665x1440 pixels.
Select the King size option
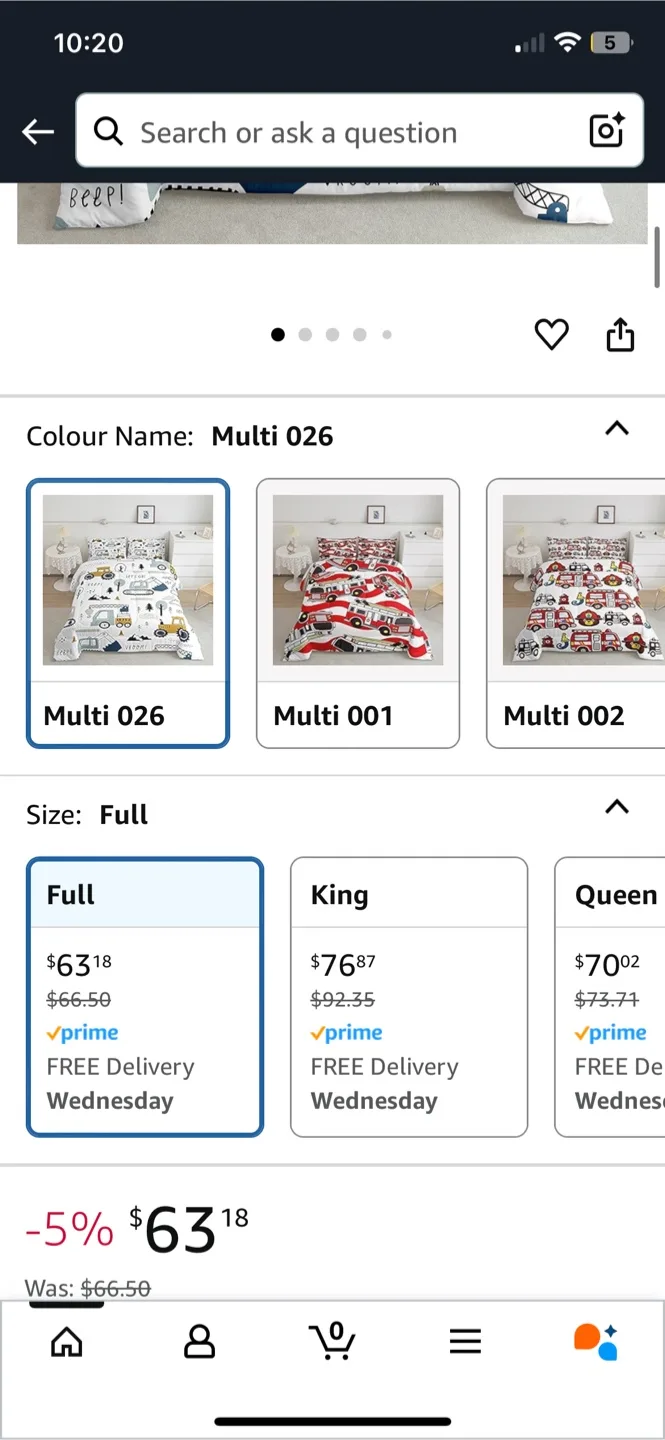[408, 995]
